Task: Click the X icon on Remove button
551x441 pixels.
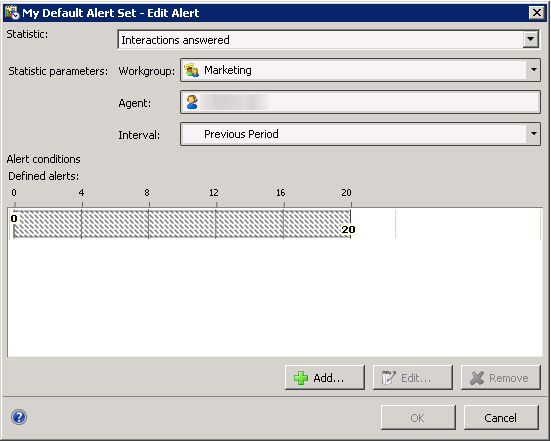Action: (477, 378)
